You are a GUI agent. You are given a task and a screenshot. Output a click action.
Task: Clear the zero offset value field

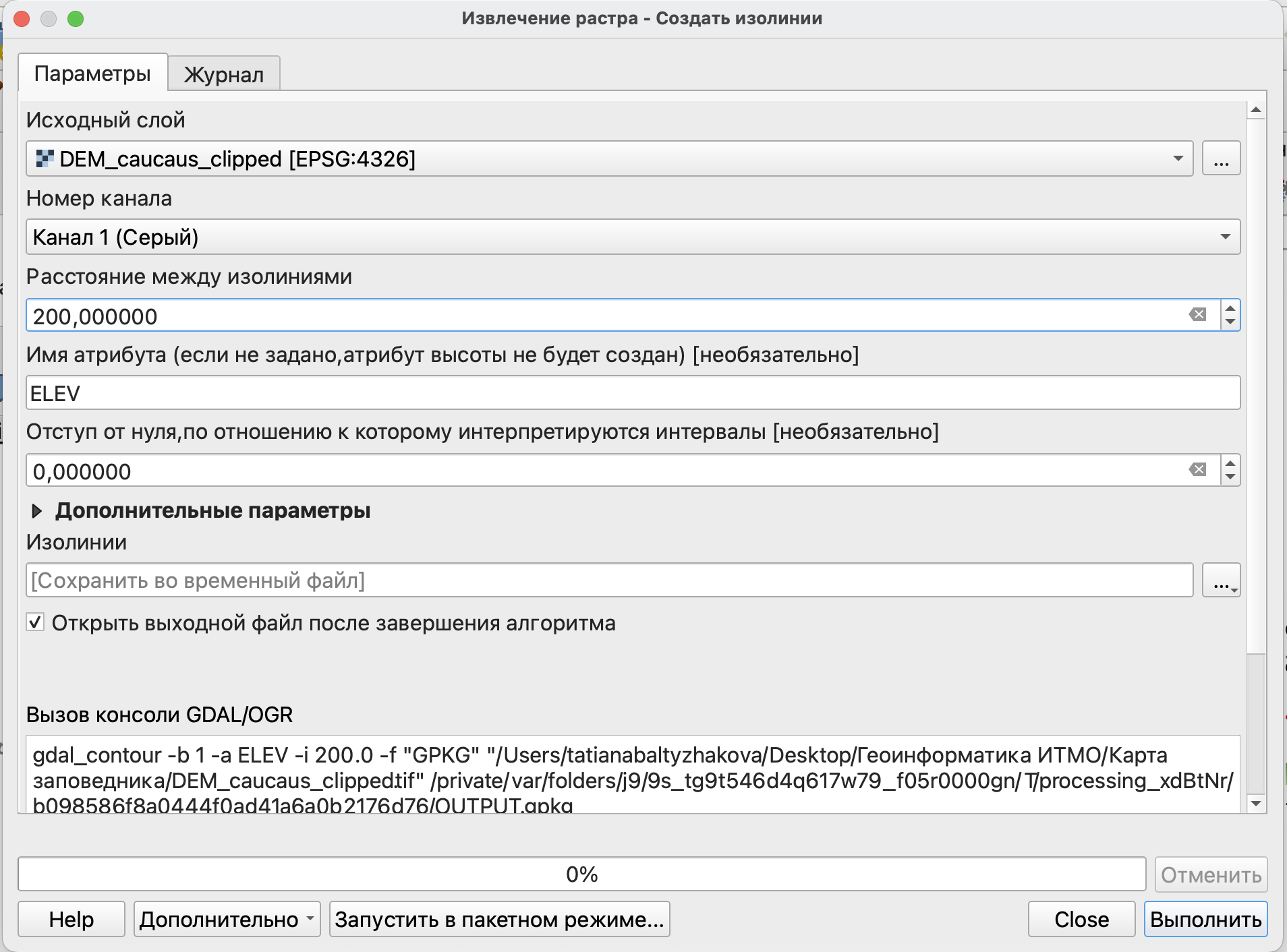pyautogui.click(x=1197, y=470)
